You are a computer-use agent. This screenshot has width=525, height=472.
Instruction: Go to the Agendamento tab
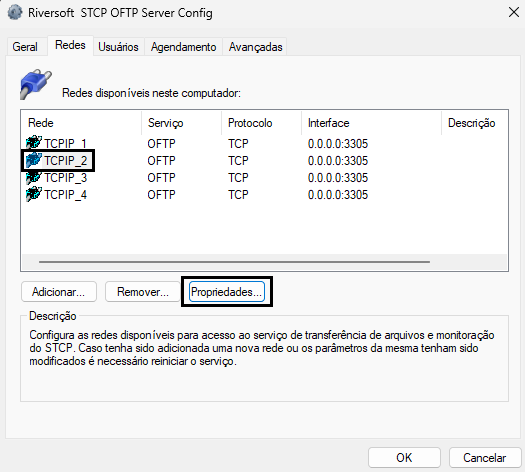[x=183, y=47]
